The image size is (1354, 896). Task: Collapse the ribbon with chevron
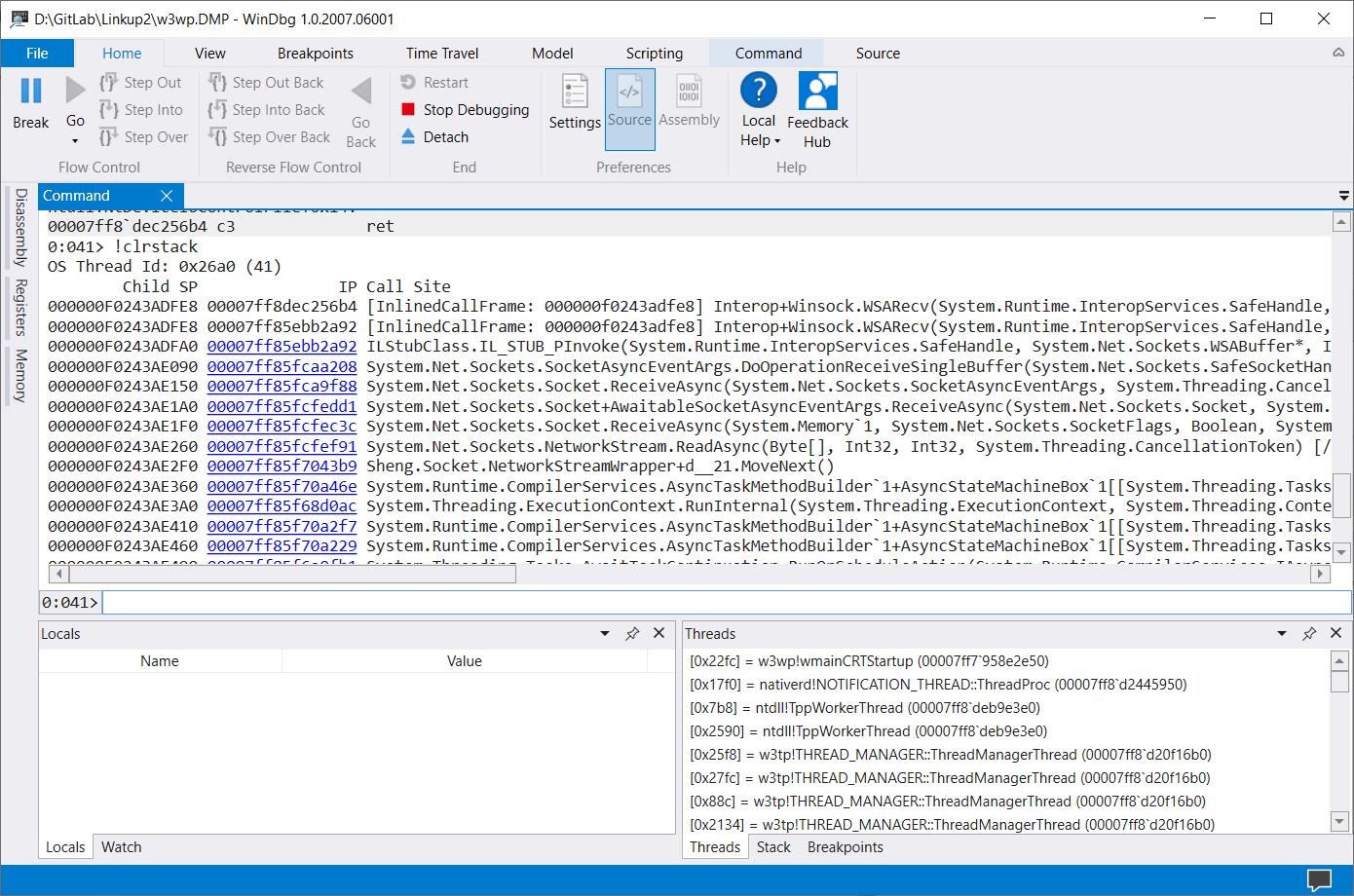click(x=1339, y=54)
